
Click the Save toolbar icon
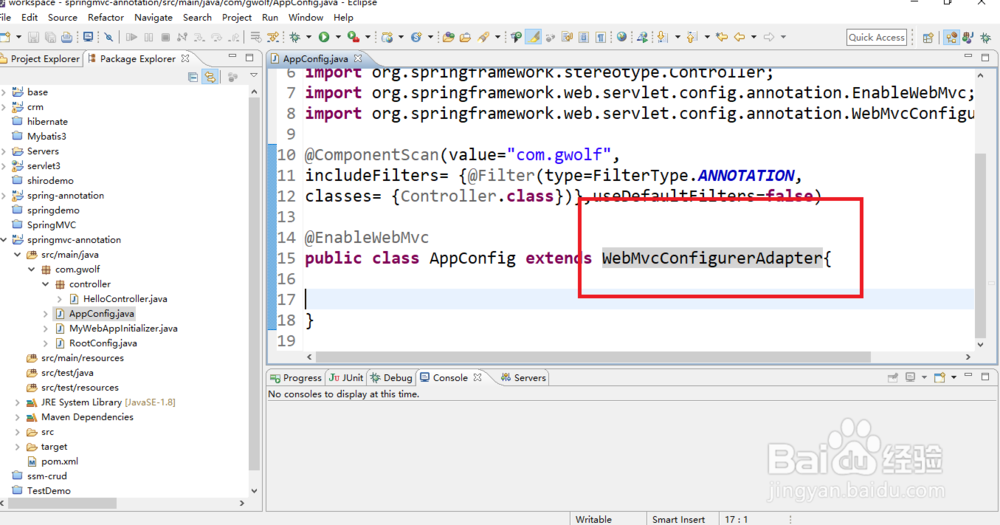point(33,37)
